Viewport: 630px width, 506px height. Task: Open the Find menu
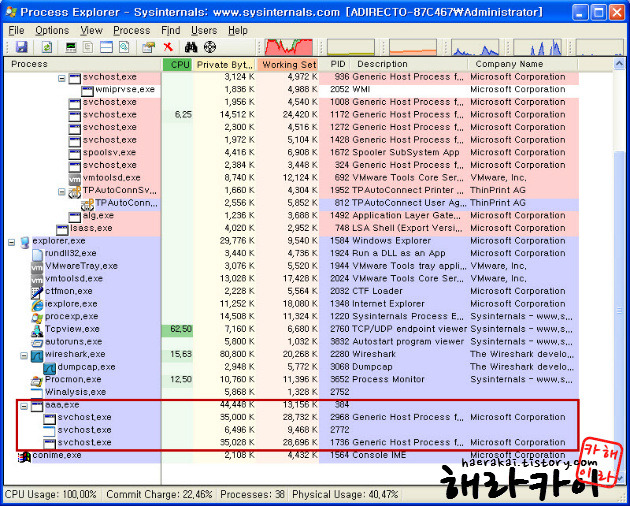(x=170, y=31)
